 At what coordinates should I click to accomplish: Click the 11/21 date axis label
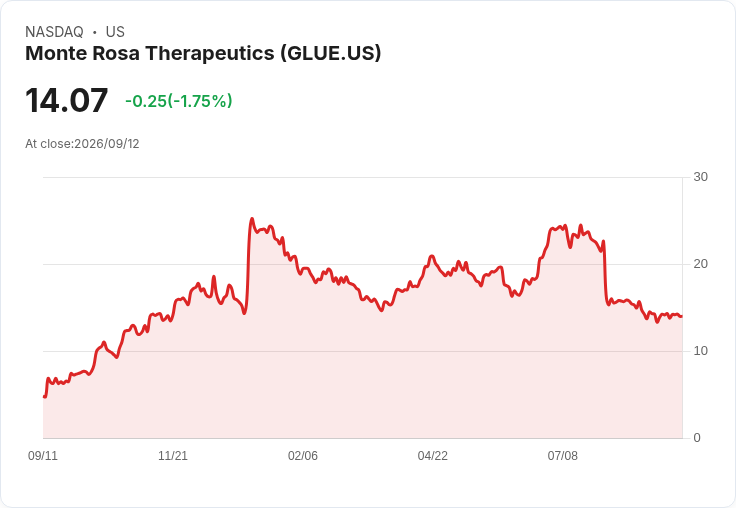173,455
